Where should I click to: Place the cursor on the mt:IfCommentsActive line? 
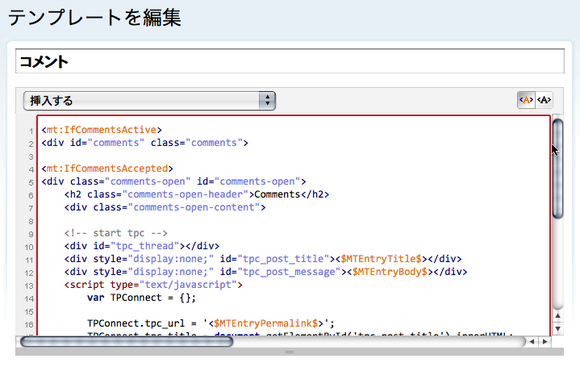coord(102,130)
